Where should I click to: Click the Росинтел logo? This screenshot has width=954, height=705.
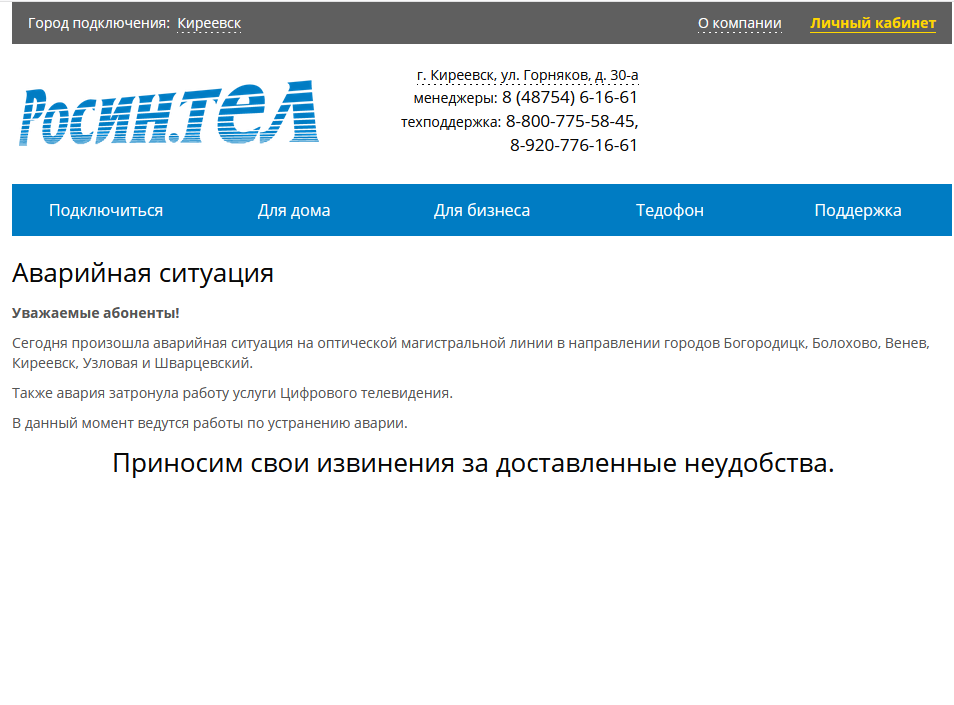[x=169, y=113]
